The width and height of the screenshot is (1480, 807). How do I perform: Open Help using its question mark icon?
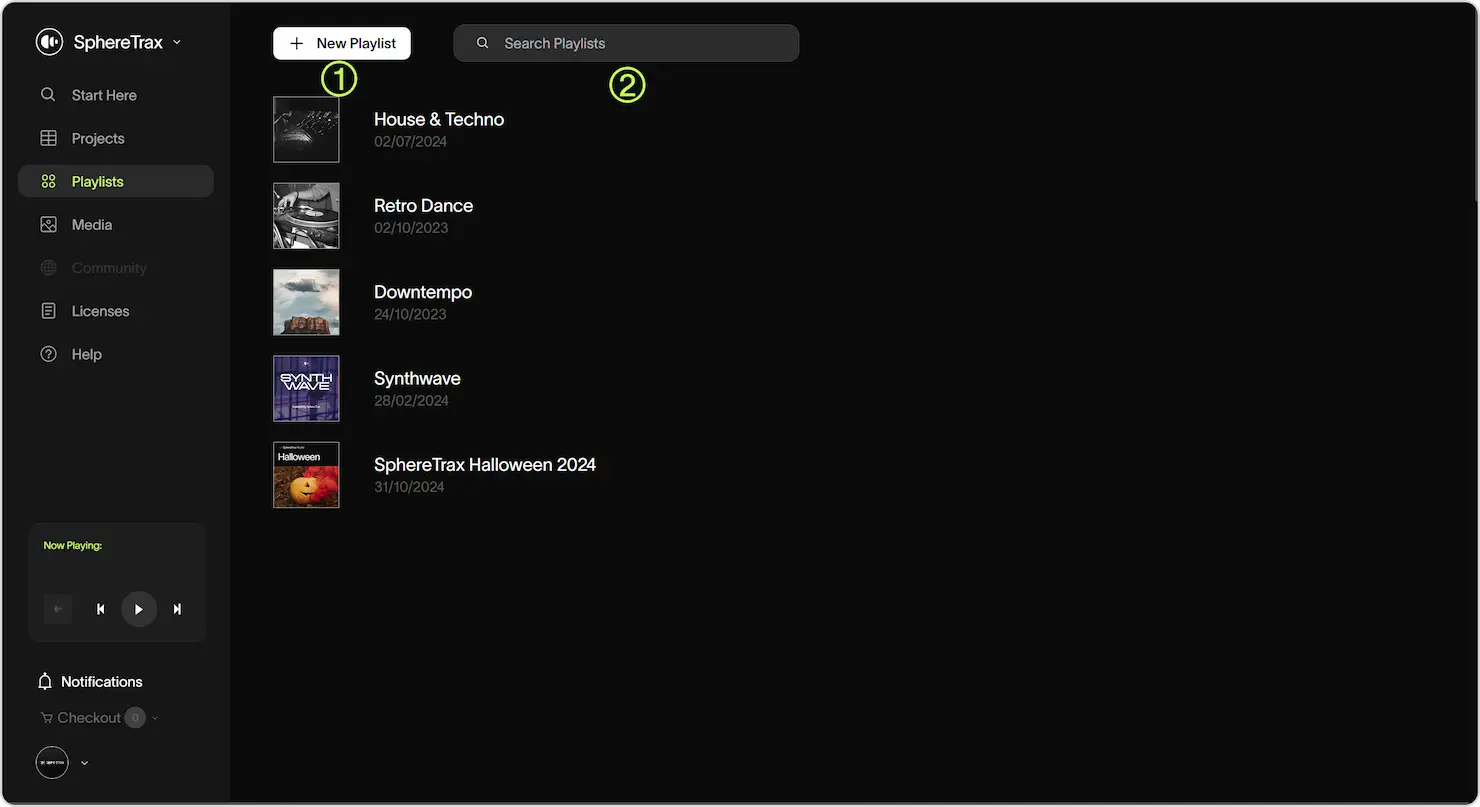48,353
